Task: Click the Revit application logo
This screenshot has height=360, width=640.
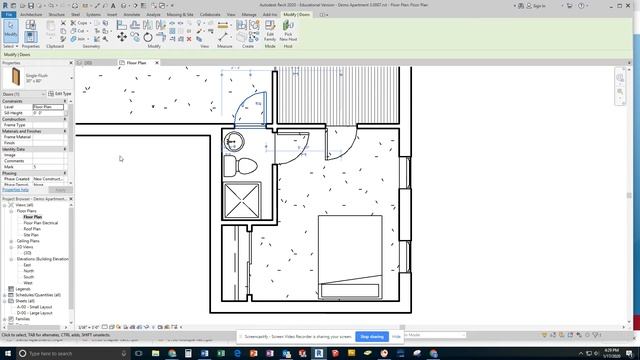Action: [5, 6]
